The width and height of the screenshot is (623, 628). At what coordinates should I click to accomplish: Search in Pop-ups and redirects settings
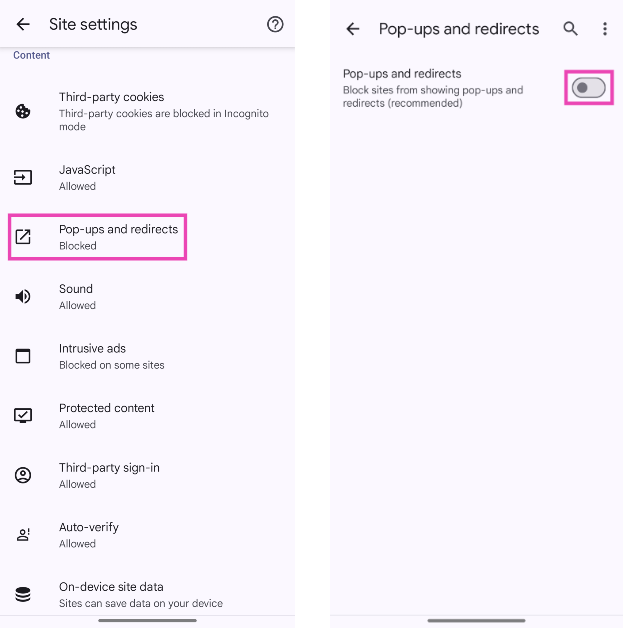[x=570, y=29]
